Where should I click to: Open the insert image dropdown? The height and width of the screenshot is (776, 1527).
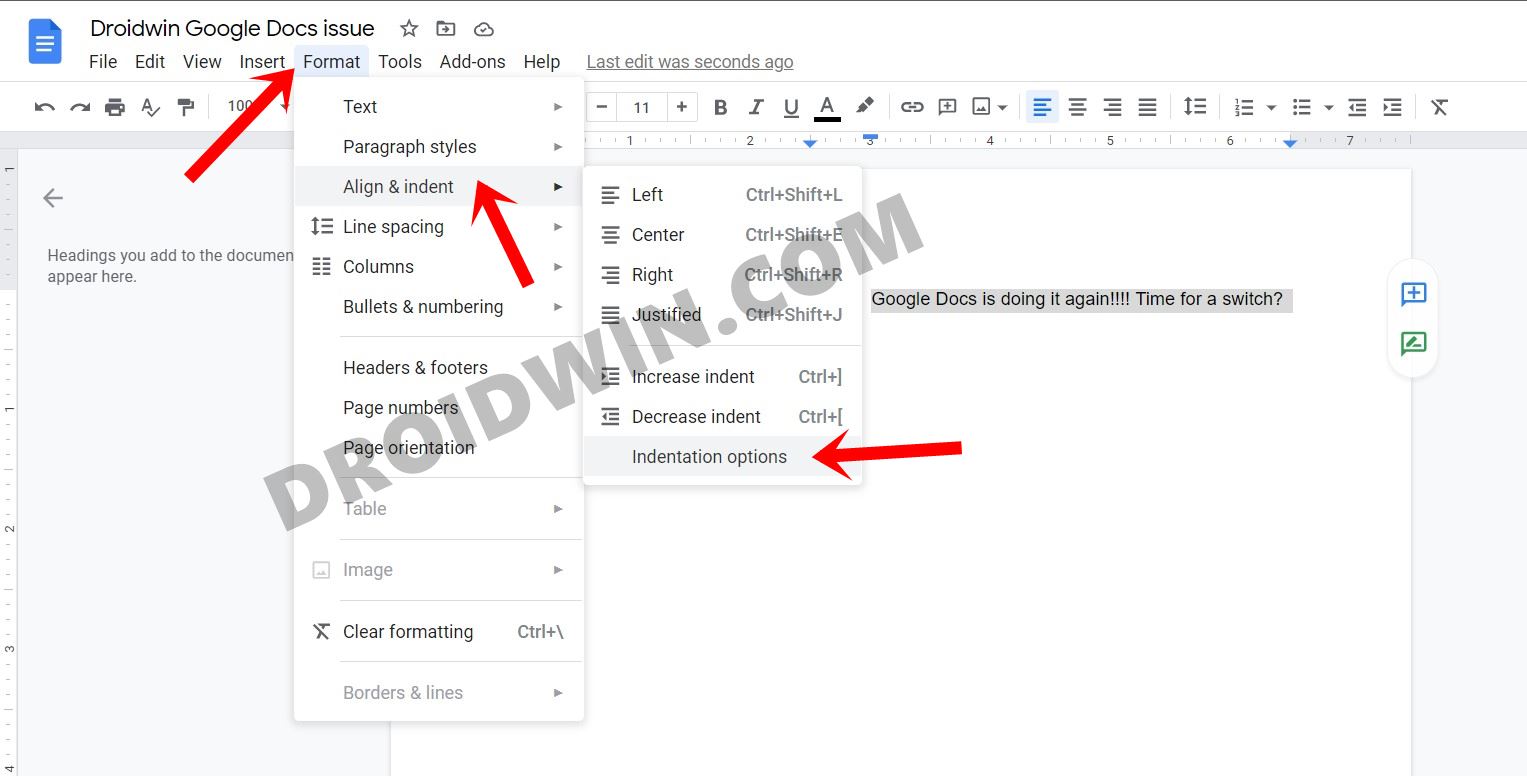[x=990, y=107]
